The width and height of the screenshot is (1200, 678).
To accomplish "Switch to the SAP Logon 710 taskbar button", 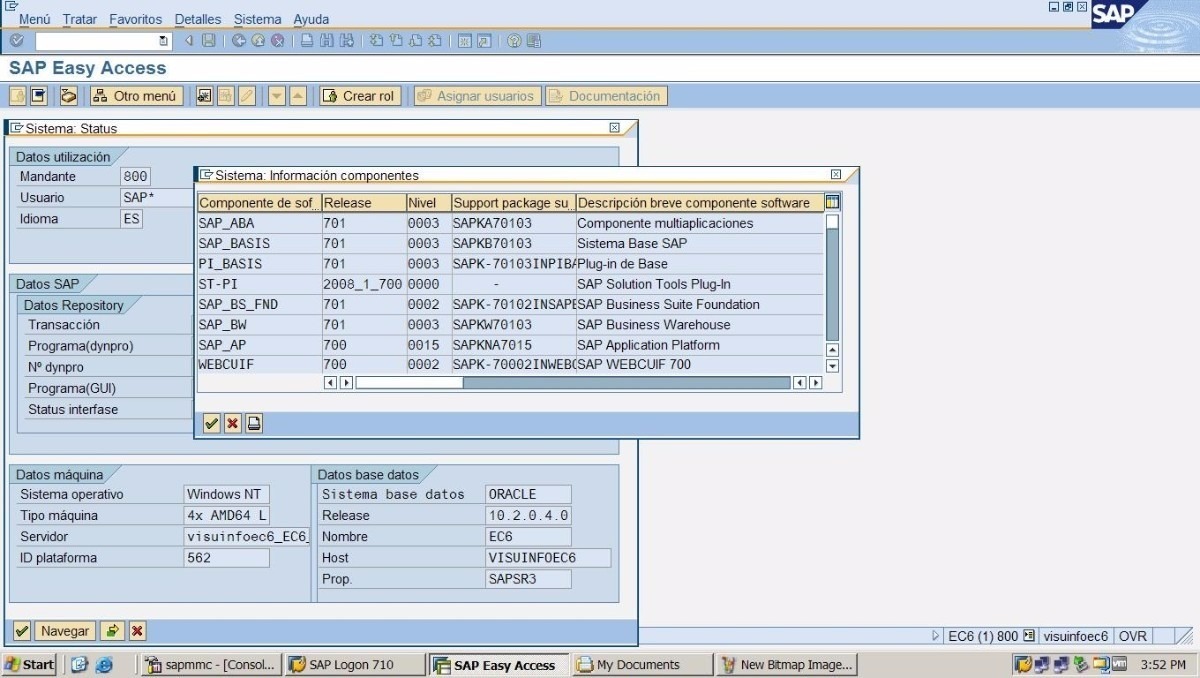I will [x=354, y=664].
